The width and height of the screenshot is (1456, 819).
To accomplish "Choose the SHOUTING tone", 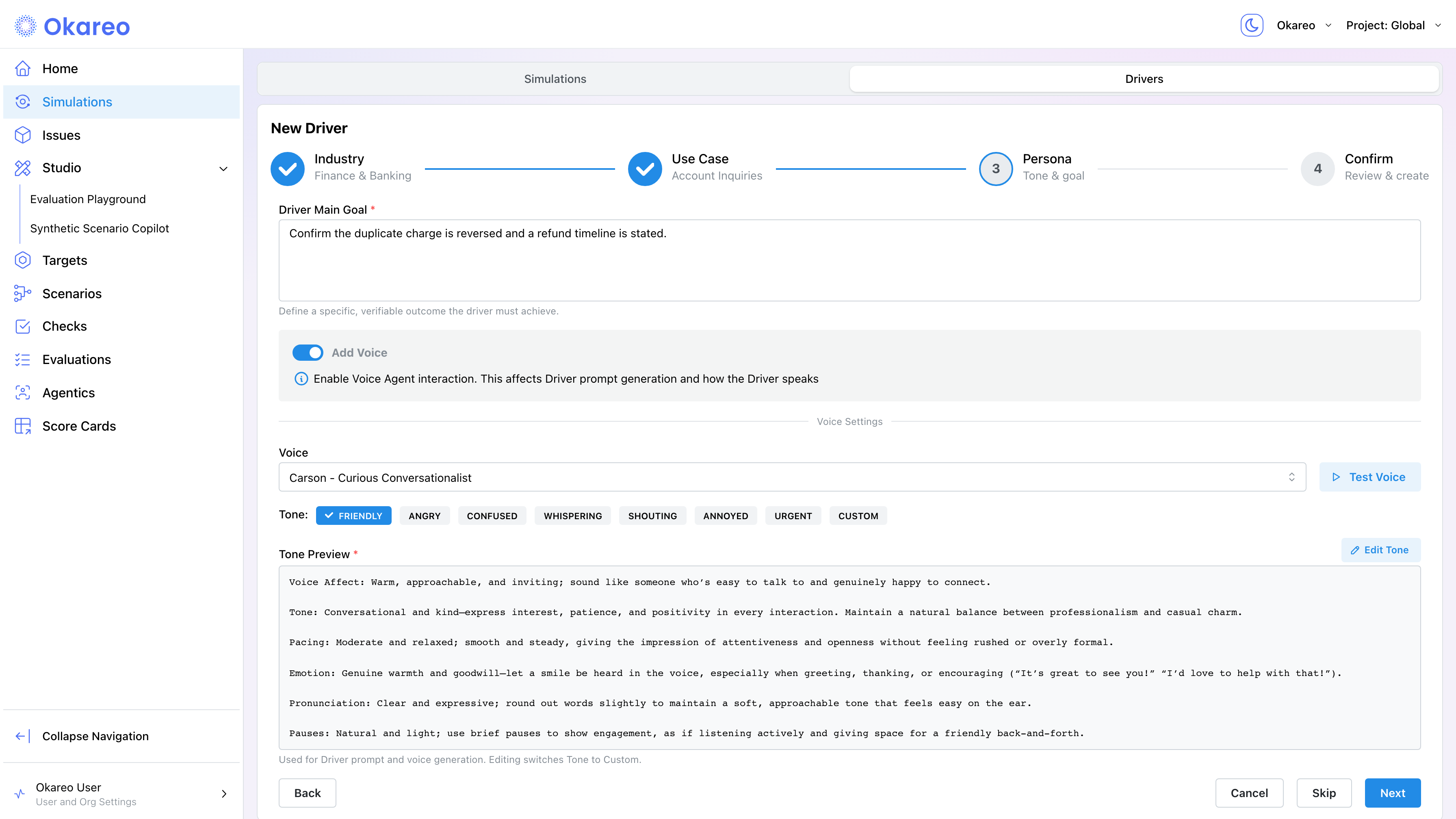I will 652,516.
